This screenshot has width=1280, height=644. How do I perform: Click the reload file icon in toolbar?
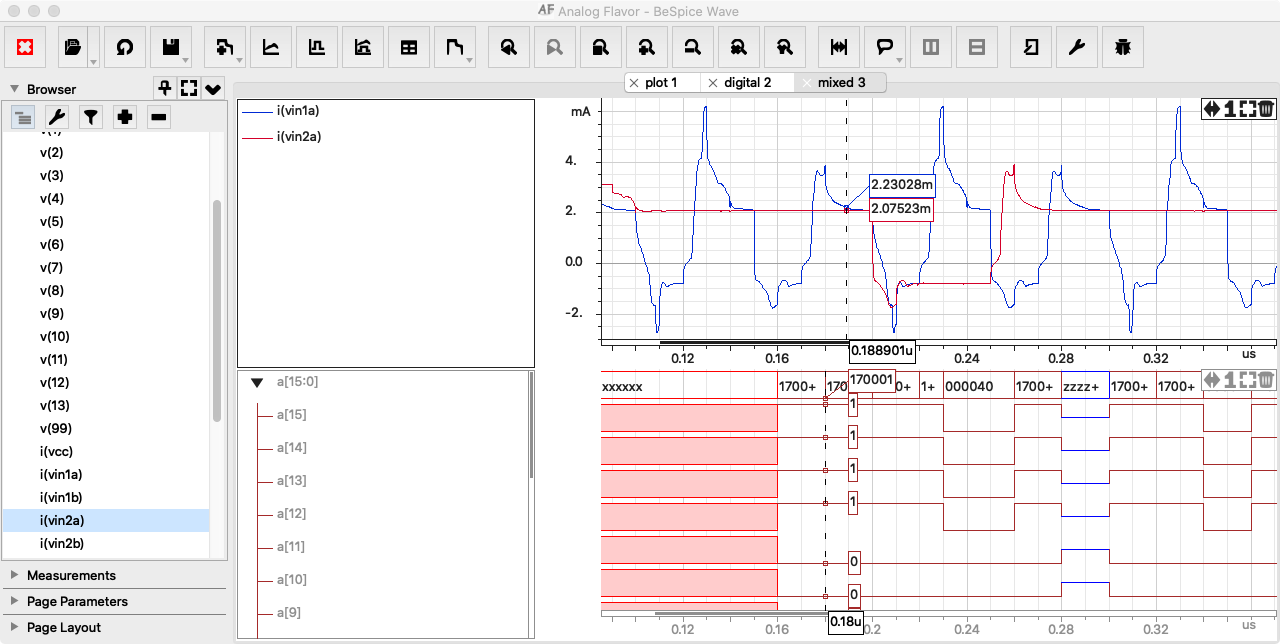click(125, 47)
